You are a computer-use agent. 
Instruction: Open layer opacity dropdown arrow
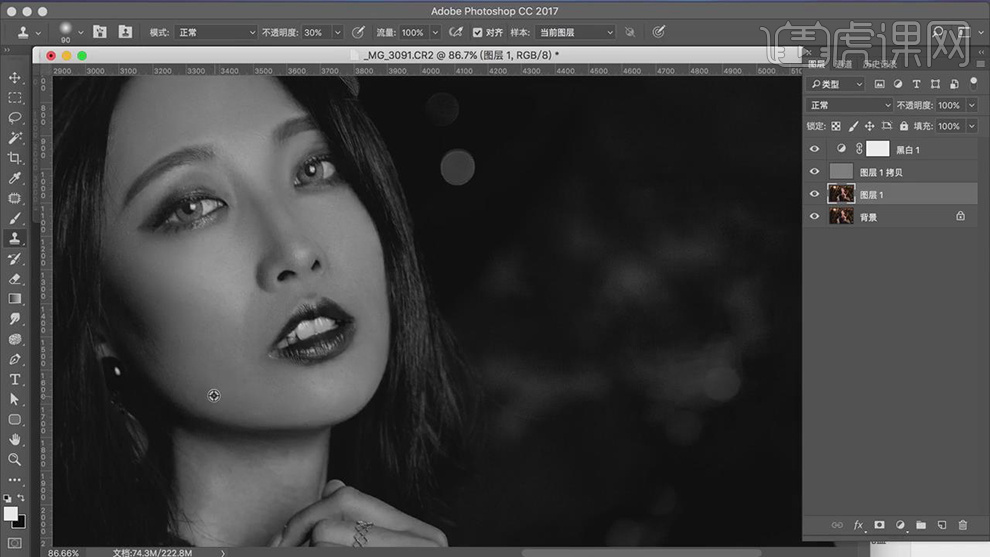point(972,105)
